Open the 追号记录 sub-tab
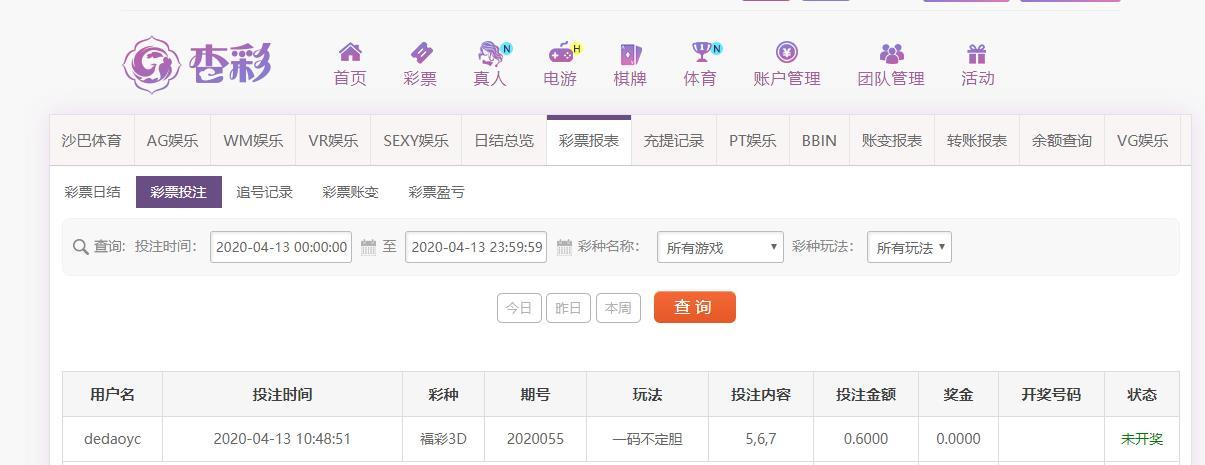The height and width of the screenshot is (465, 1205). (x=264, y=192)
